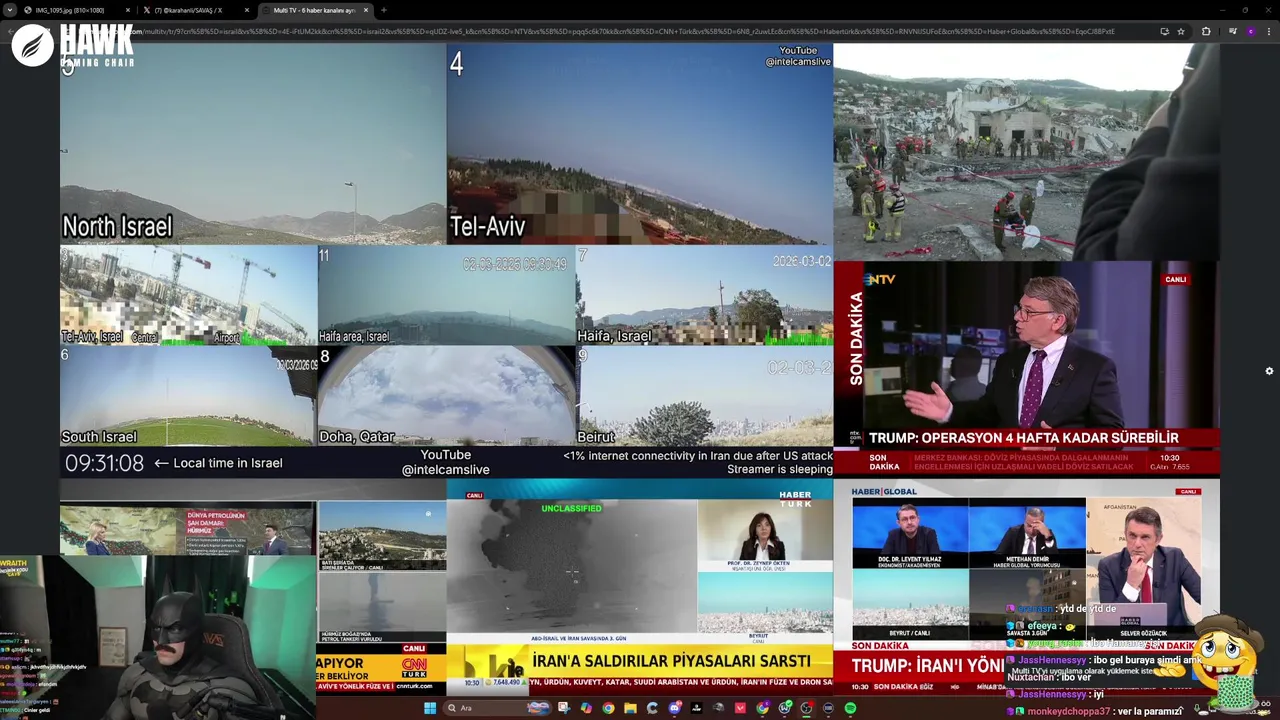Click NTV headline 'TRUMP: OPERASYON 4 HAFTA KADAR SÜREBİLİR'
Screen dimensions: 1280x720
[1024, 438]
